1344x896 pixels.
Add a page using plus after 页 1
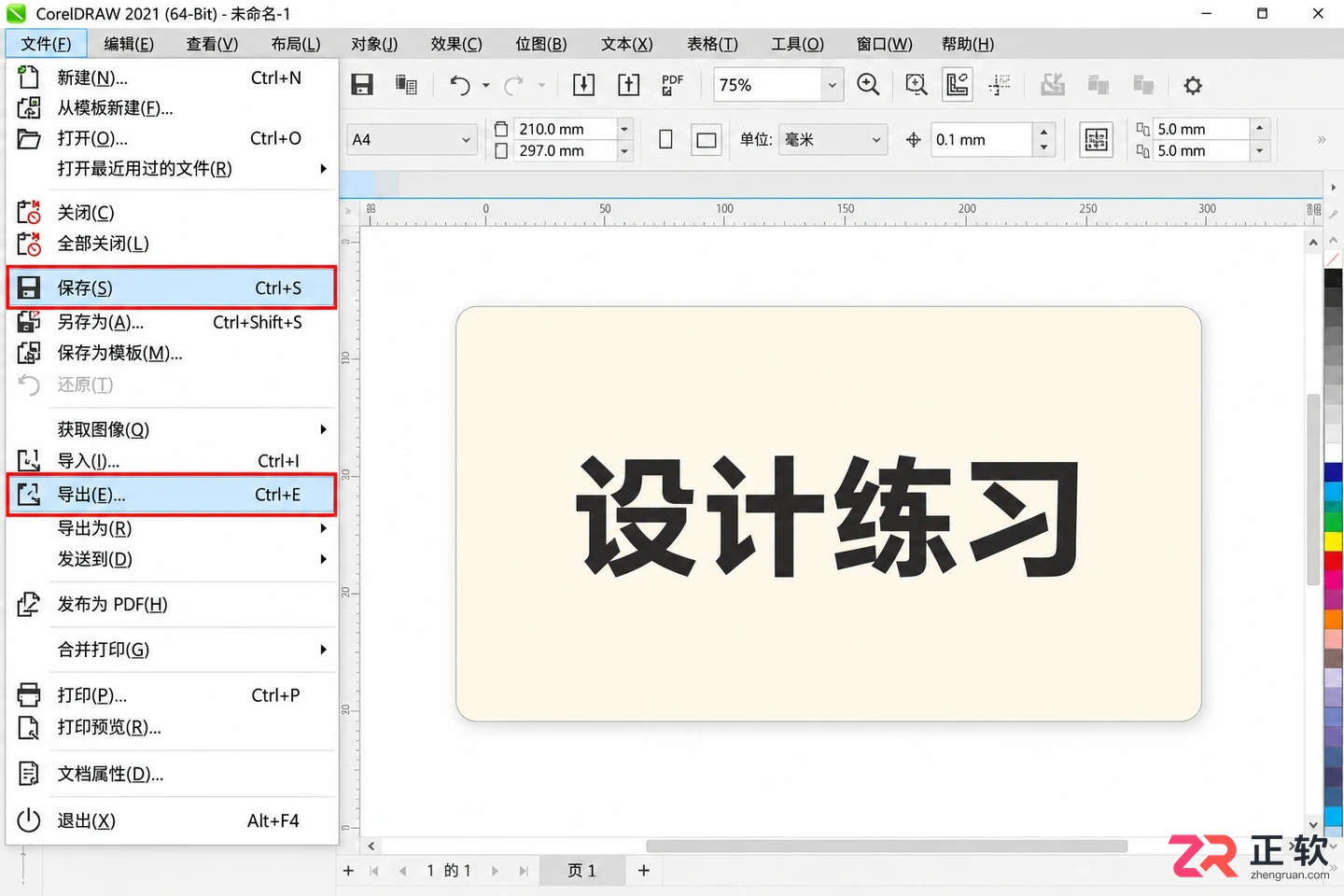click(x=644, y=871)
